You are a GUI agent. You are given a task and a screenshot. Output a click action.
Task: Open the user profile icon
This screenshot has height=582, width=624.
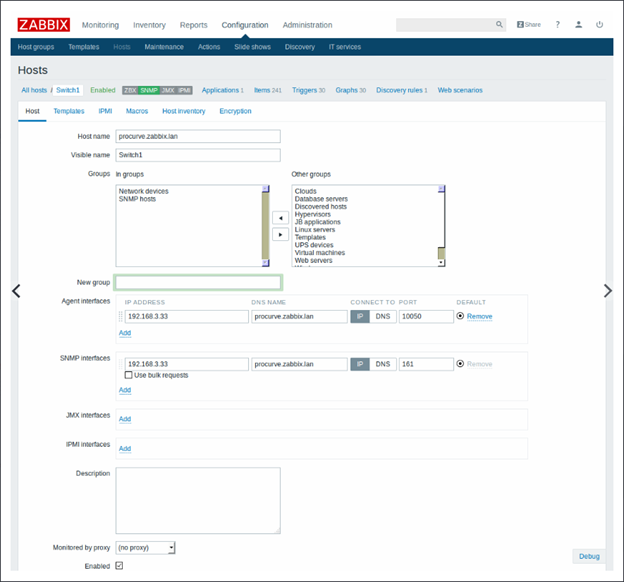click(579, 25)
